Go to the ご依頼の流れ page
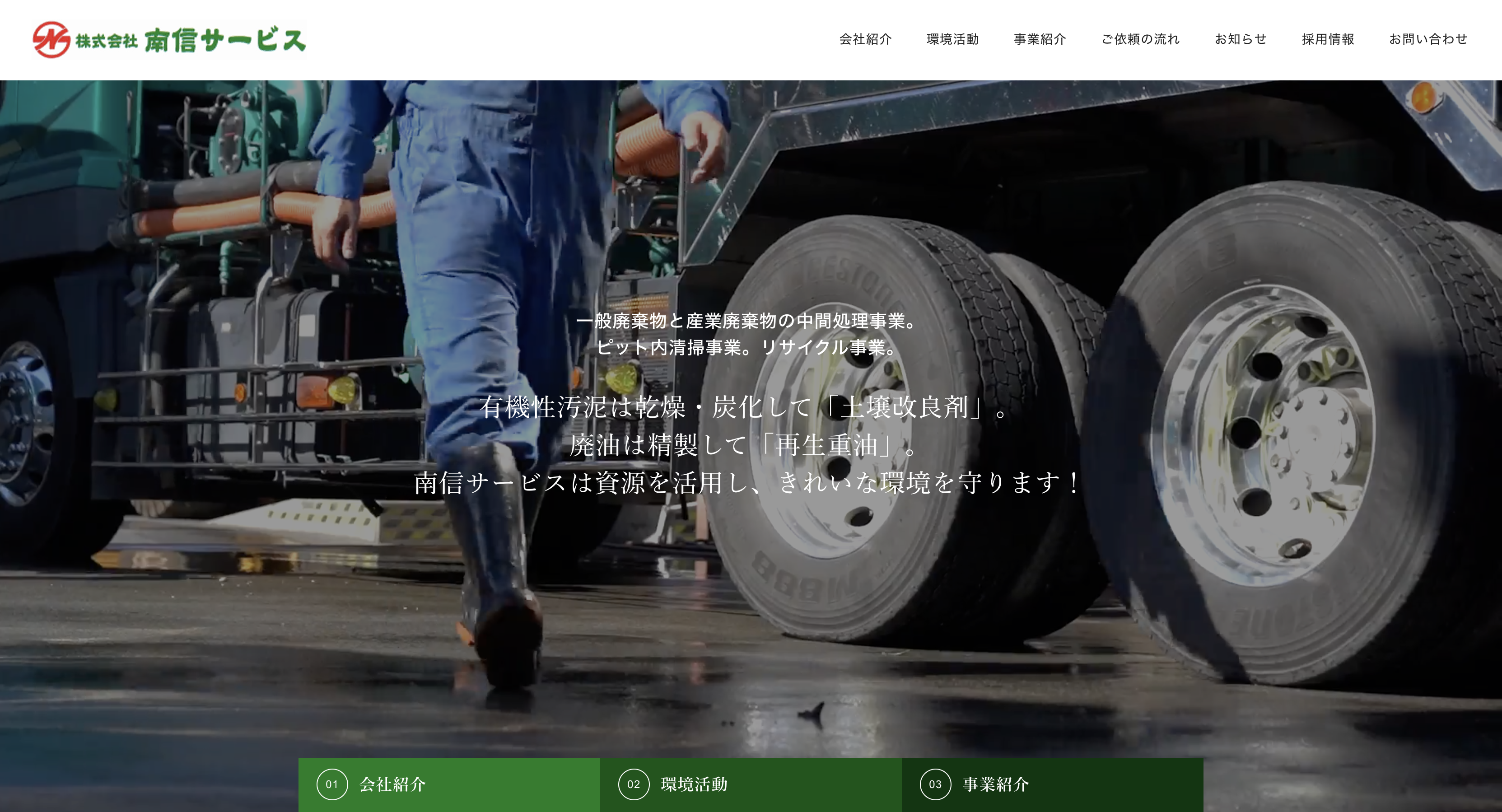Screen dimensions: 1502x812 (x=1140, y=39)
